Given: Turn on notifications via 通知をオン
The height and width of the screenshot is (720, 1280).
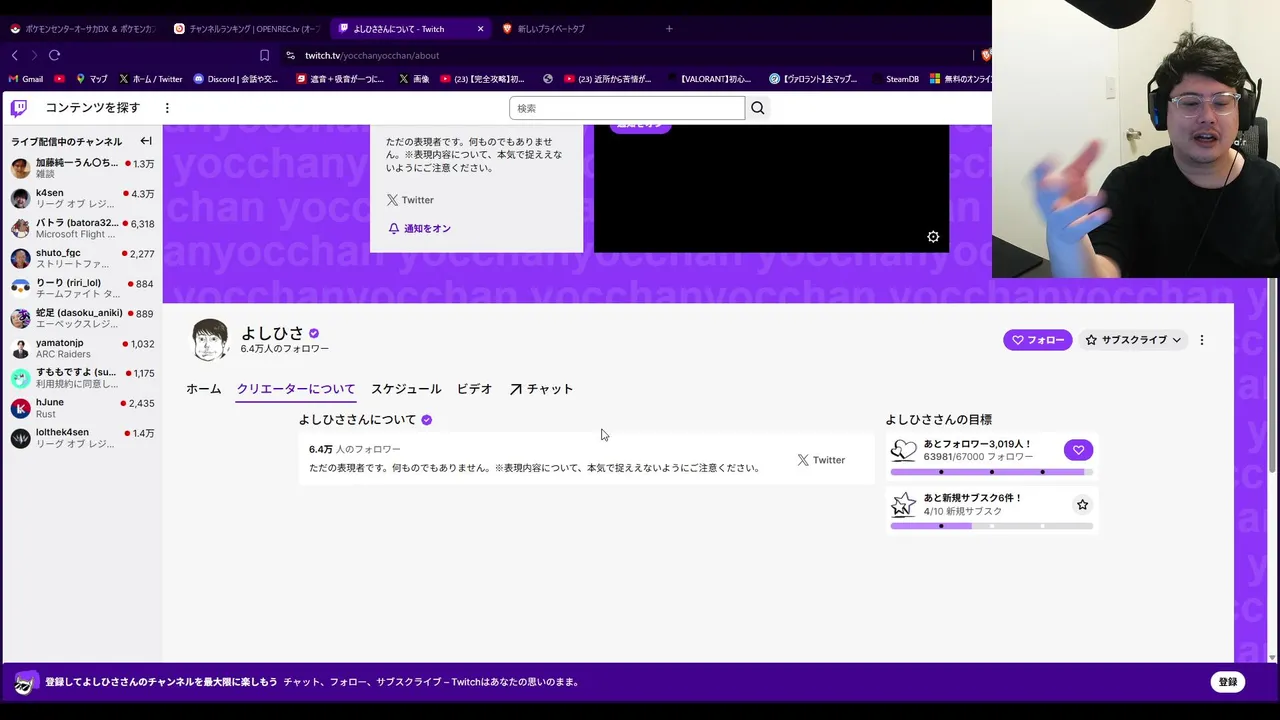Looking at the screenshot, I should [419, 228].
